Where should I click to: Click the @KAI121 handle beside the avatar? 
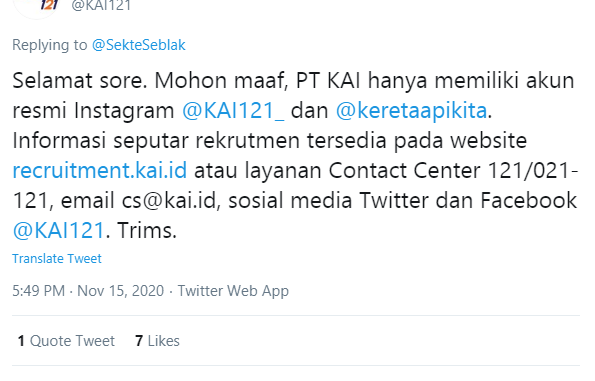pos(101,5)
